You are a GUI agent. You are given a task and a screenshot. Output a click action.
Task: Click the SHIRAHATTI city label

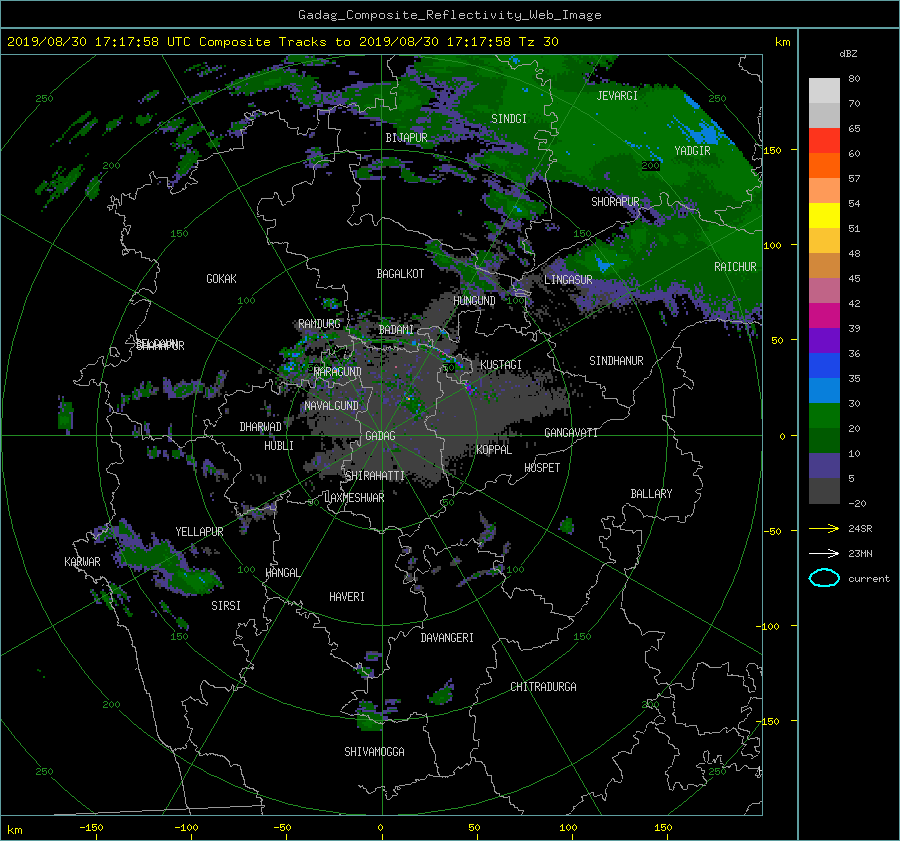coord(375,476)
